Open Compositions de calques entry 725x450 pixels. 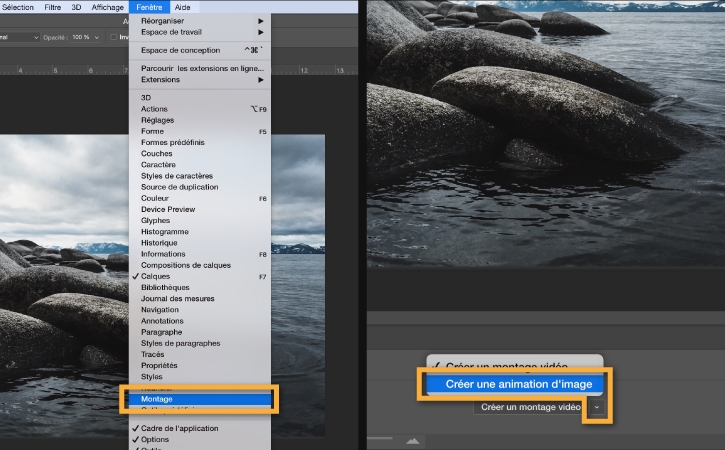[x=200, y=265]
